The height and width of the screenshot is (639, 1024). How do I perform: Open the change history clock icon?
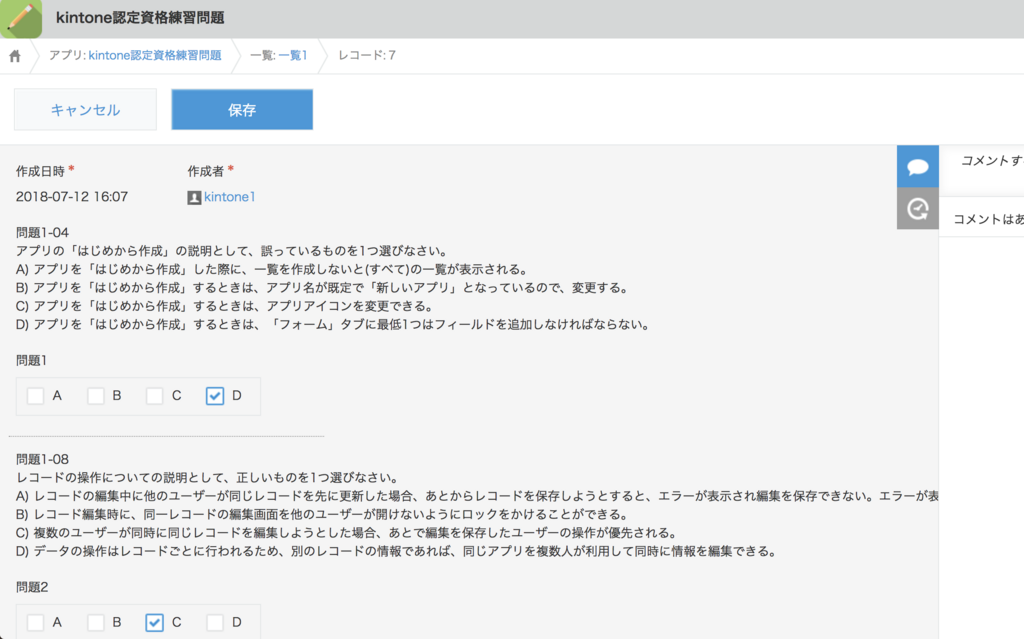point(918,208)
